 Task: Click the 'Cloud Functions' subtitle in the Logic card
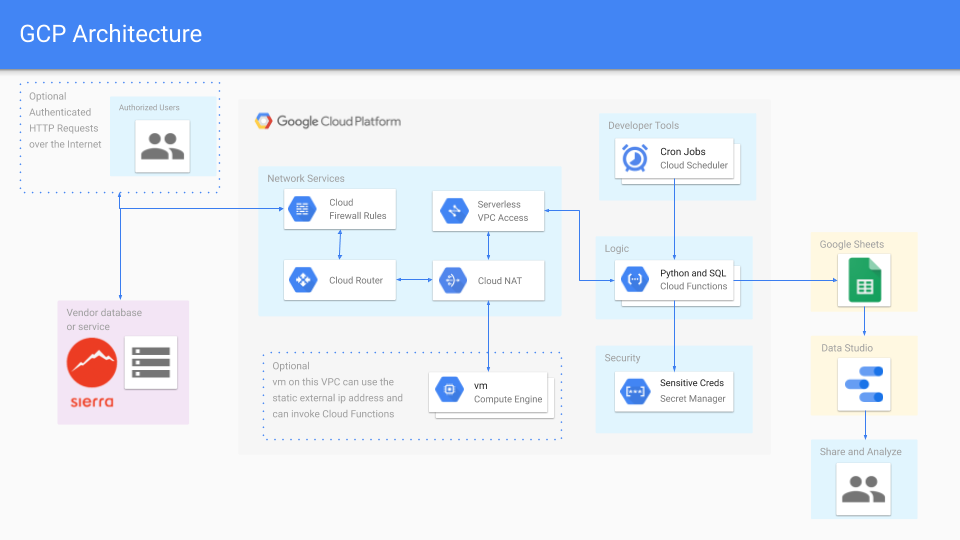coord(694,286)
